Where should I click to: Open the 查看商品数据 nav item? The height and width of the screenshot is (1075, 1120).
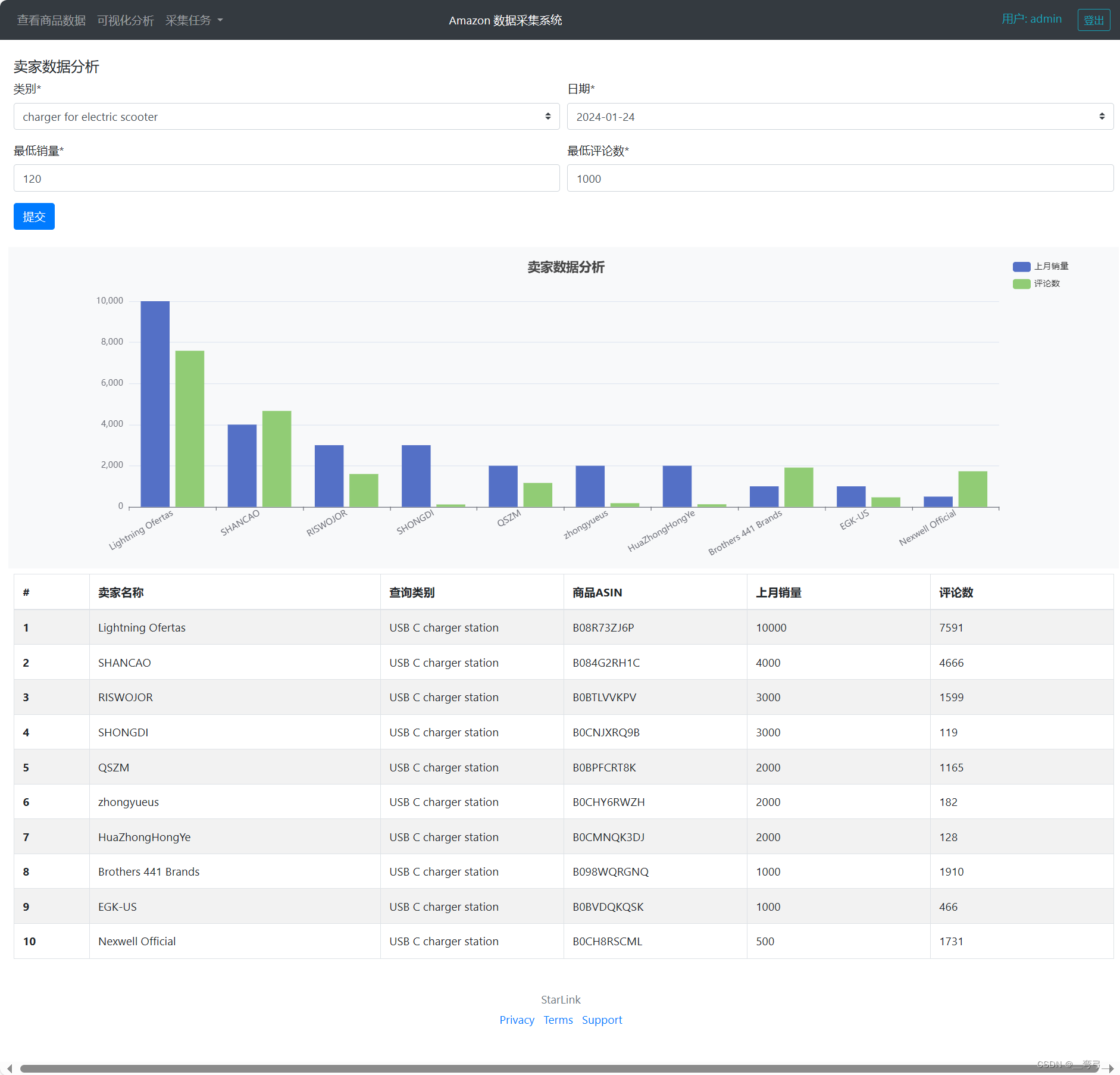[x=51, y=20]
